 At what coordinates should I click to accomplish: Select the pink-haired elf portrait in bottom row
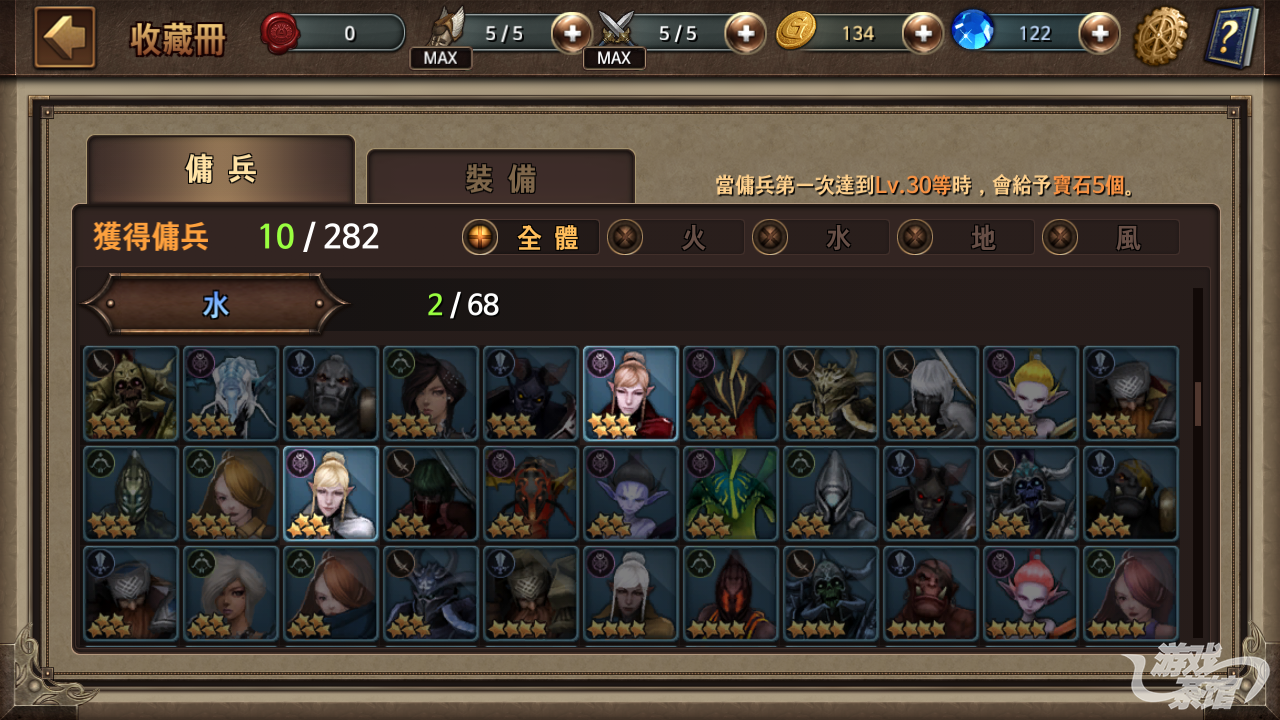pos(1031,593)
